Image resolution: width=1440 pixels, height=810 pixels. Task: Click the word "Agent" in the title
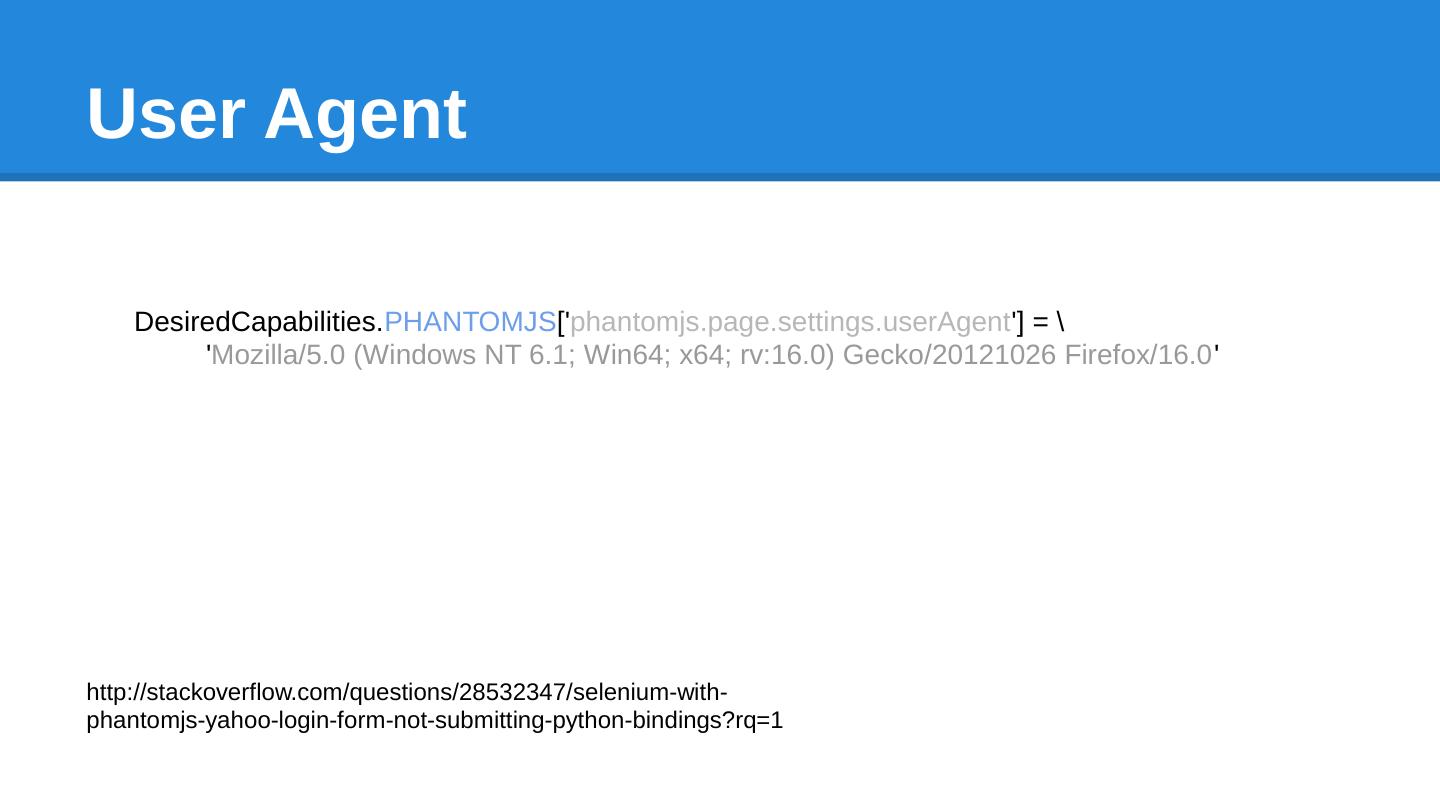coord(365,114)
